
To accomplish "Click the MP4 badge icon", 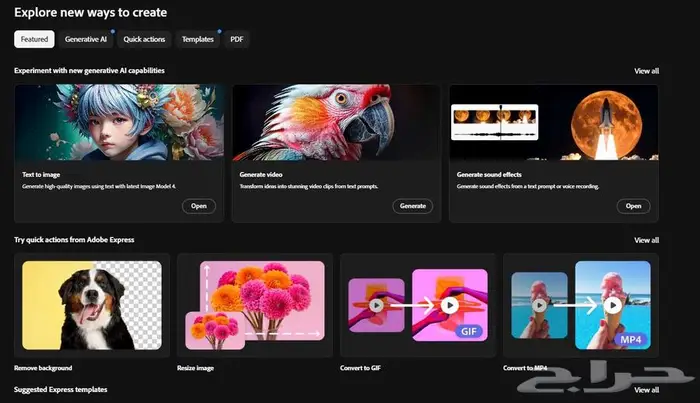I will pos(630,340).
